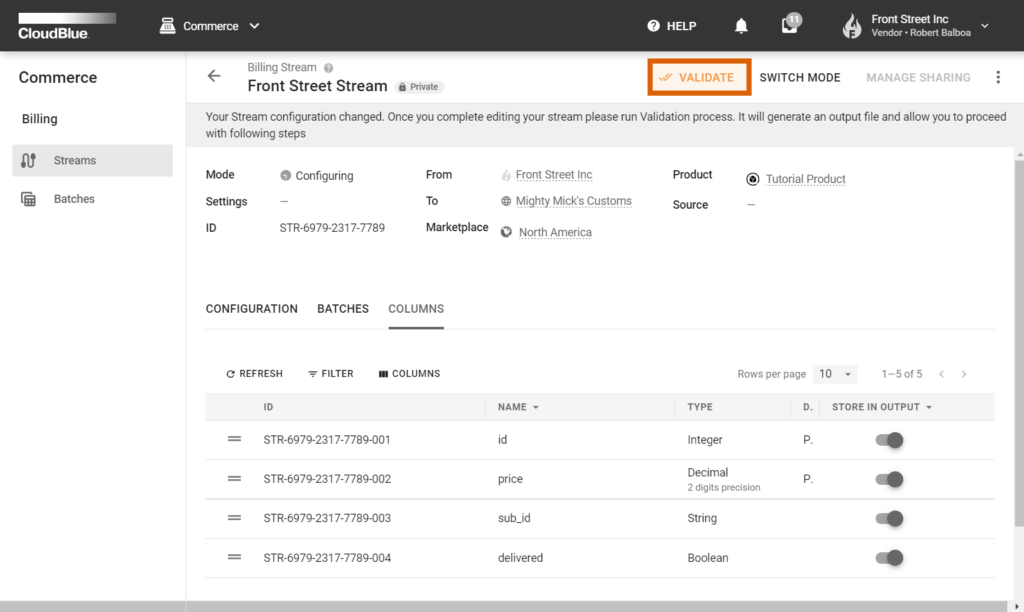Click the Front Street Inc flame account icon

[x=852, y=26]
